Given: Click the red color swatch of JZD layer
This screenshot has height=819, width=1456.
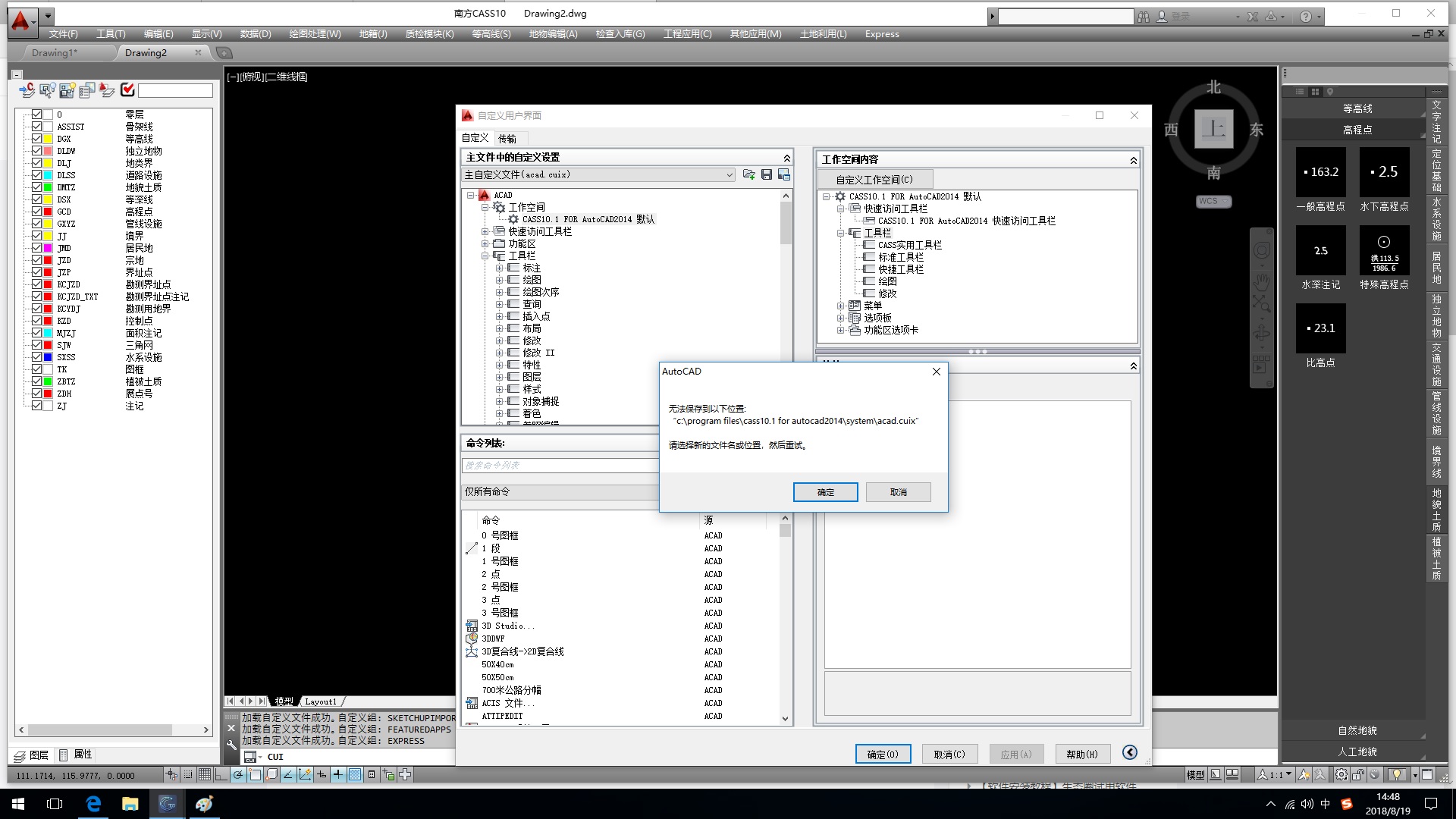Looking at the screenshot, I should (48, 260).
